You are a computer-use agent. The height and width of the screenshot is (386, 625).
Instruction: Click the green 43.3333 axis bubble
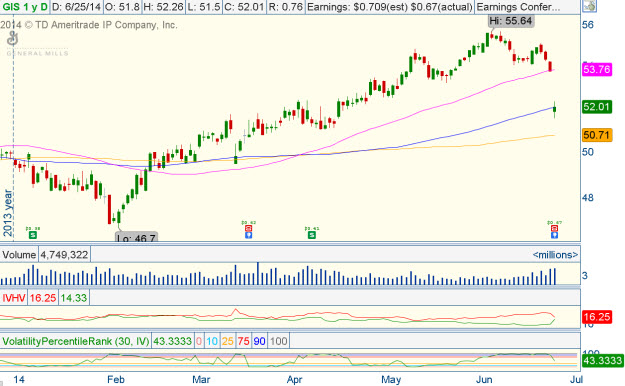click(602, 361)
